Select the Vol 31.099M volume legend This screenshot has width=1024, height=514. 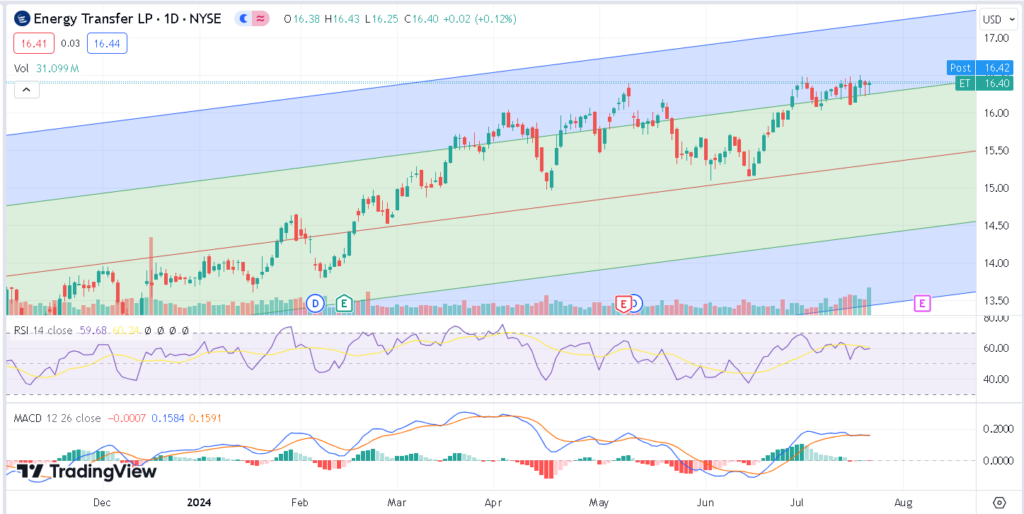pos(46,68)
